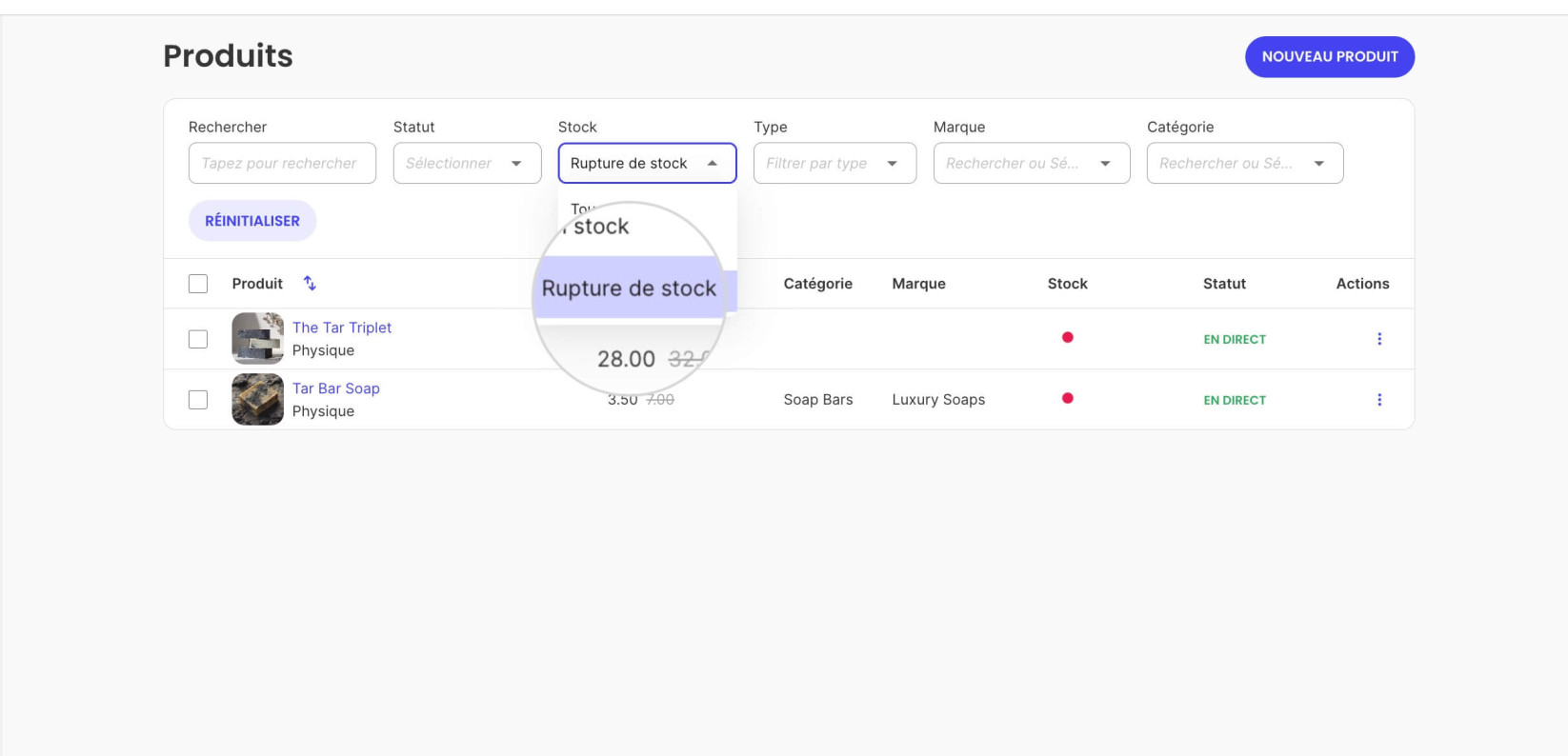The image size is (1568, 756).
Task: Open the Catégorie filter dropdown
Action: (x=1245, y=163)
